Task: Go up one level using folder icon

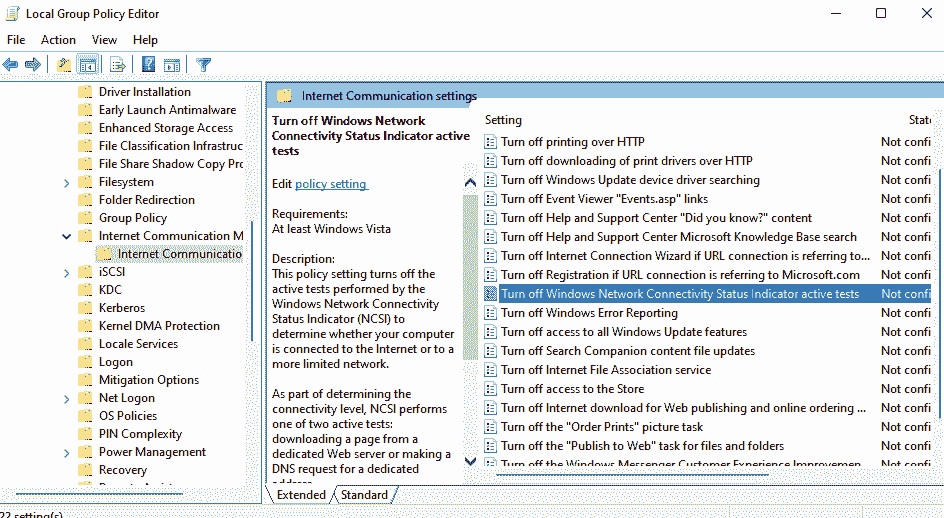Action: pos(65,65)
